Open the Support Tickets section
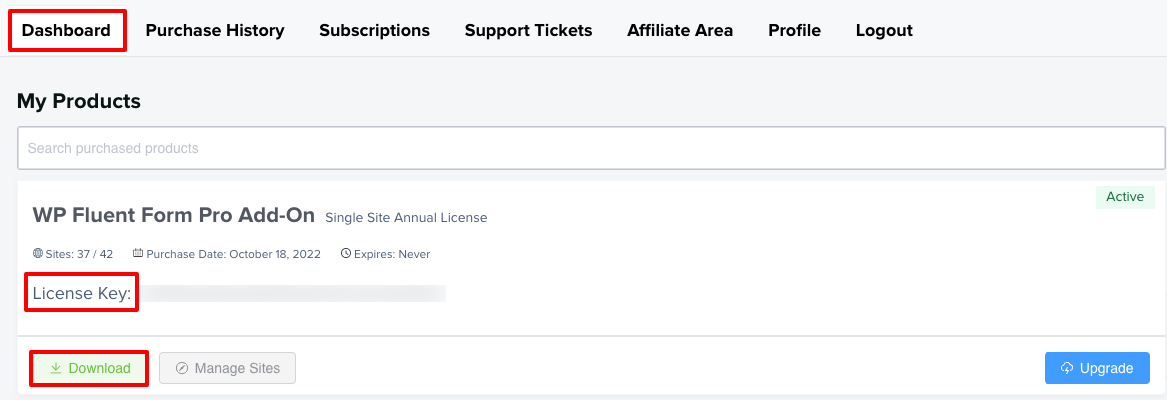Screen dimensions: 1167x400 coord(528,30)
